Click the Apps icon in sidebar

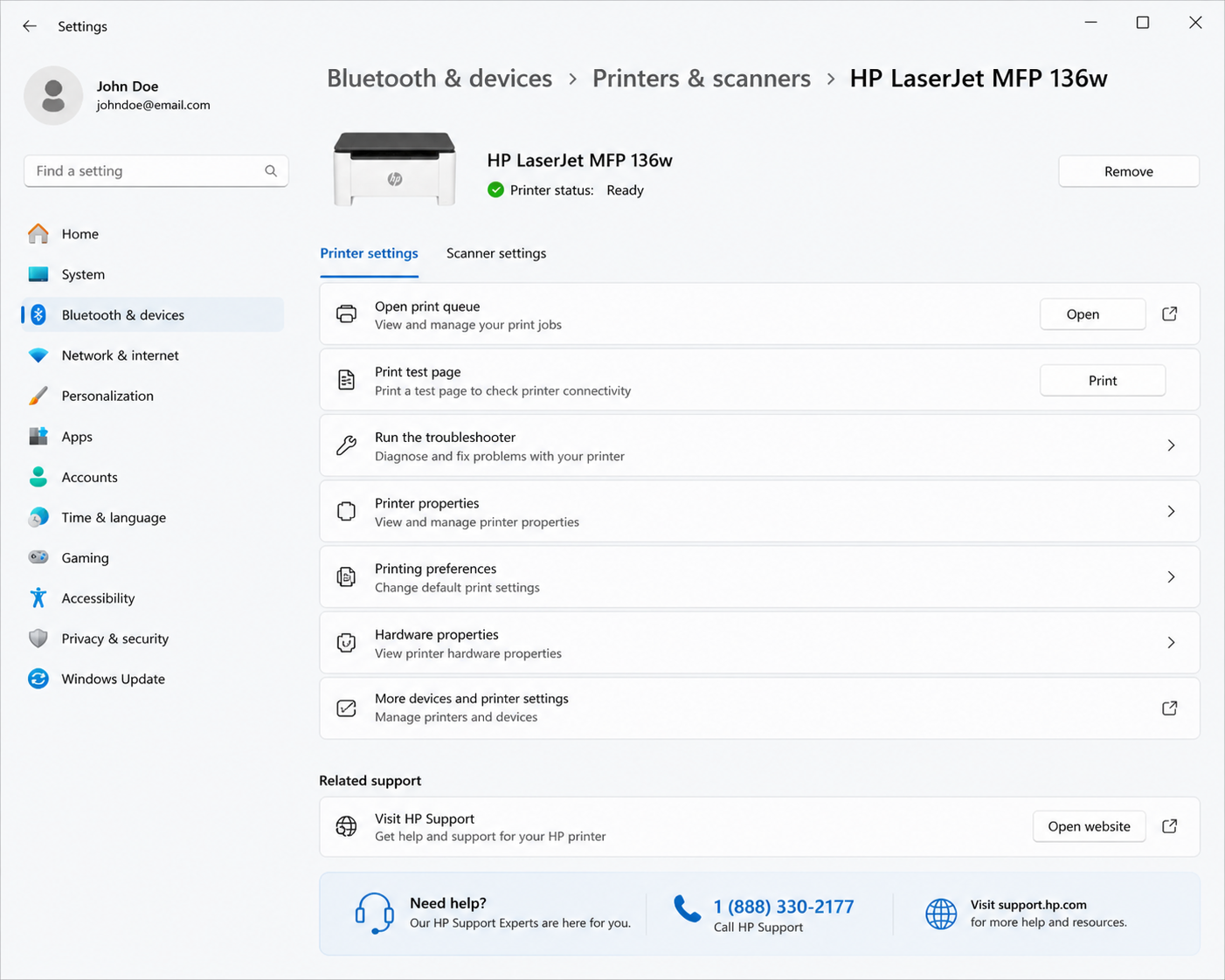click(38, 436)
